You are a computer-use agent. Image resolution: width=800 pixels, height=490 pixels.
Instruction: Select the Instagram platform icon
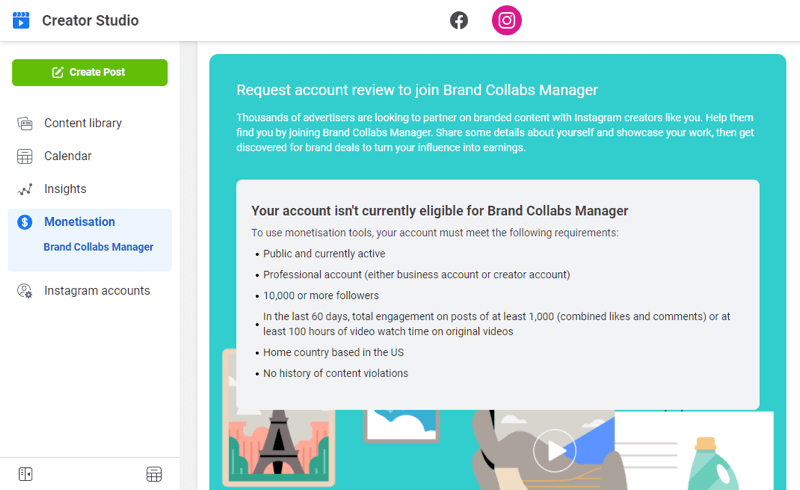[x=507, y=20]
